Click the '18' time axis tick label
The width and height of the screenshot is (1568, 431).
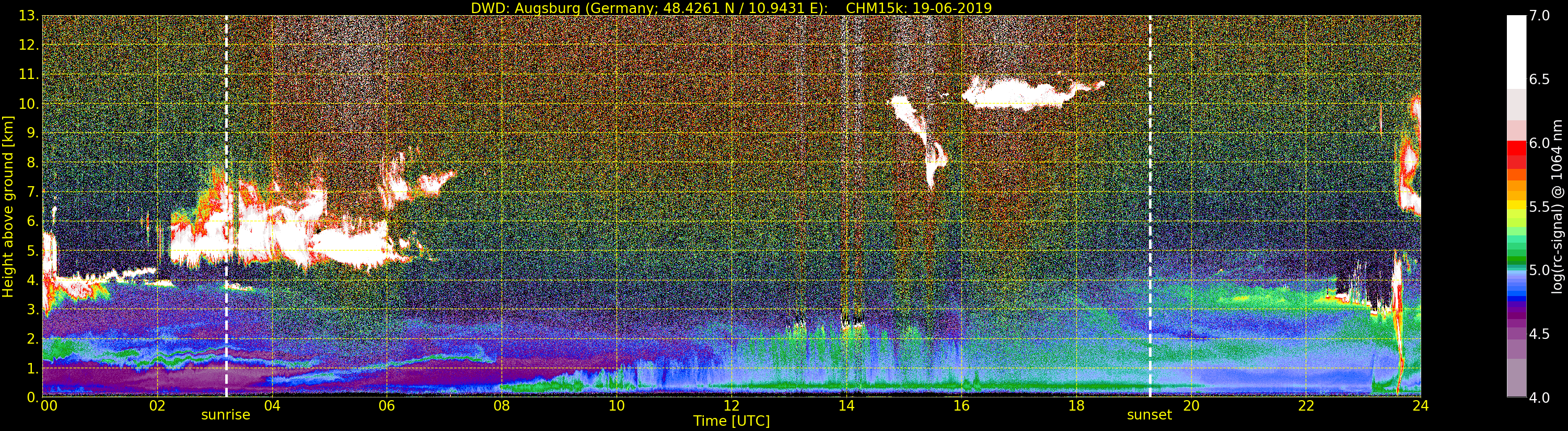[x=1076, y=405]
